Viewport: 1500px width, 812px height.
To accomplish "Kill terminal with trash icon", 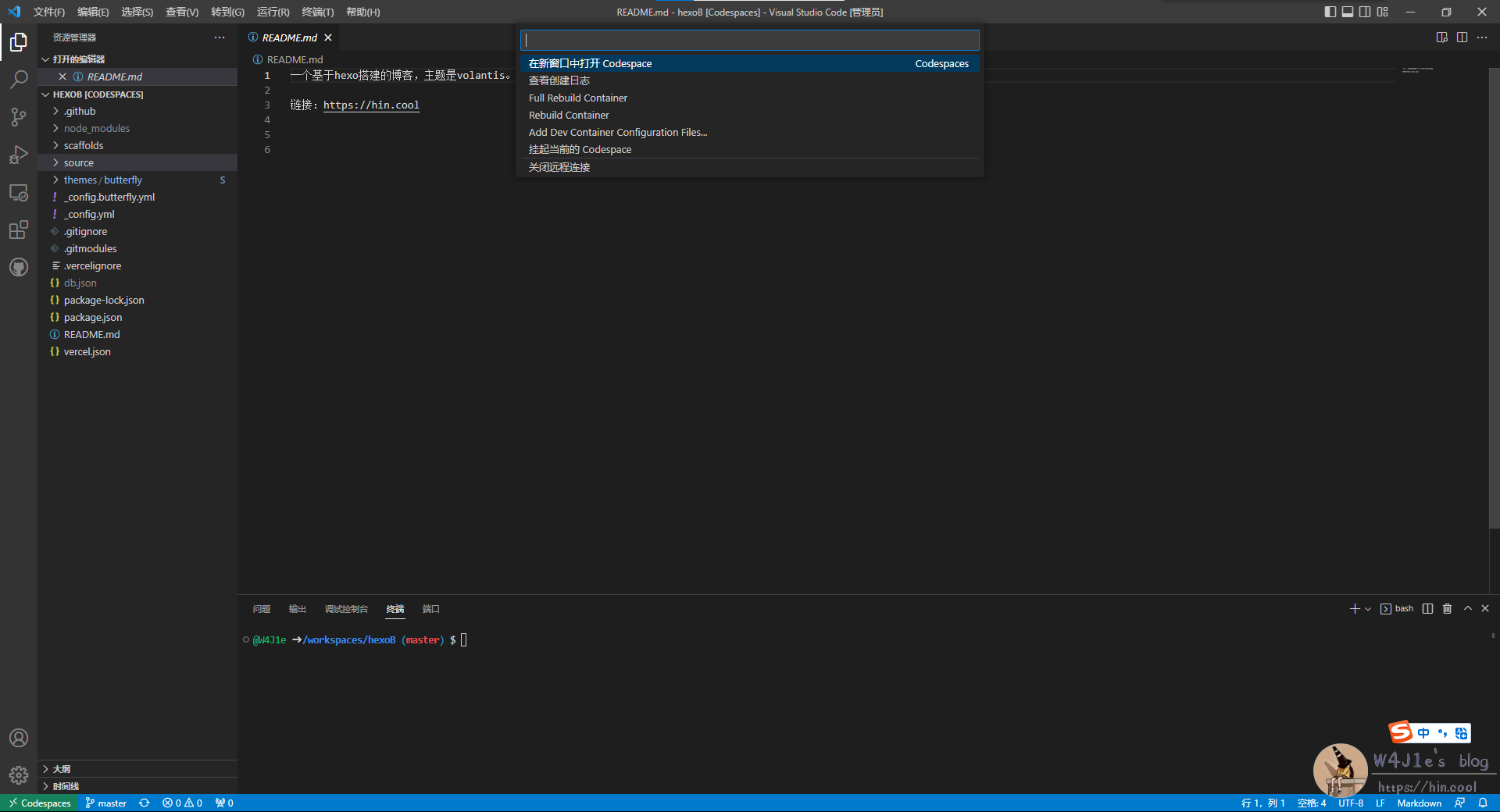I will pyautogui.click(x=1447, y=609).
